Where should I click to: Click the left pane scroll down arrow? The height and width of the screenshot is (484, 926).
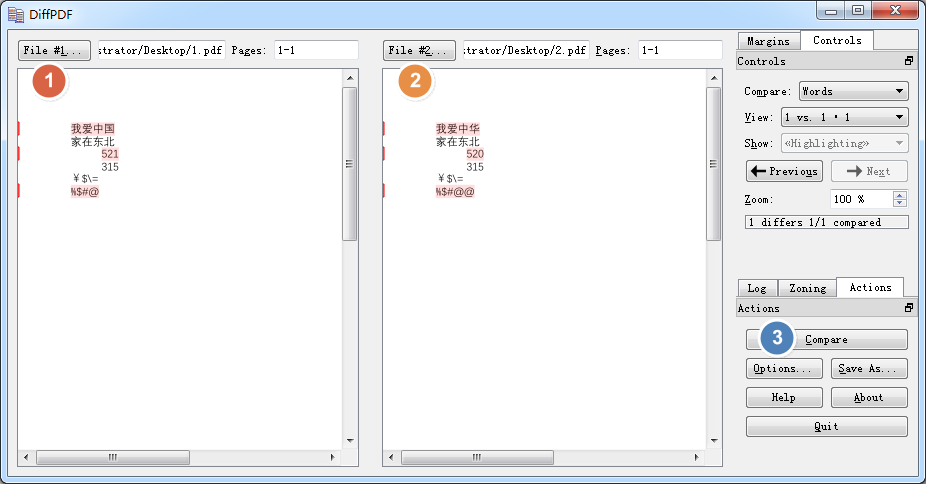pos(350,441)
